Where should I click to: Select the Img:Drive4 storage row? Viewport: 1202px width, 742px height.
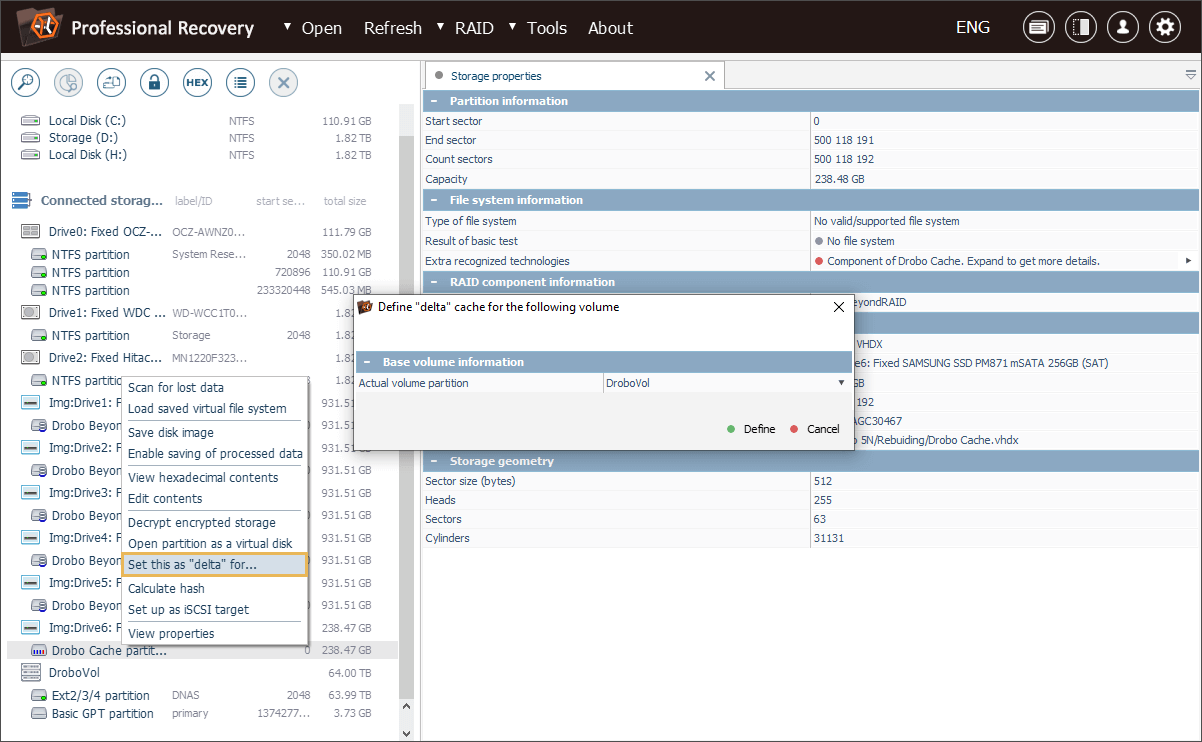[201, 538]
